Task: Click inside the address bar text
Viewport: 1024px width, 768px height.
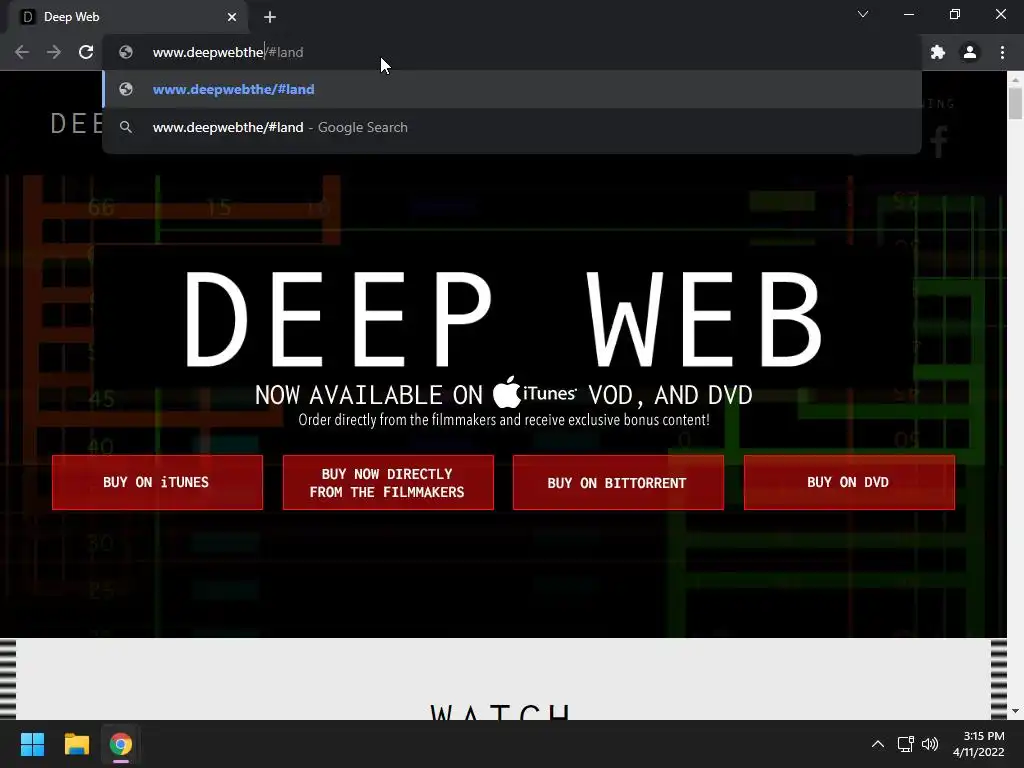Action: [x=228, y=52]
